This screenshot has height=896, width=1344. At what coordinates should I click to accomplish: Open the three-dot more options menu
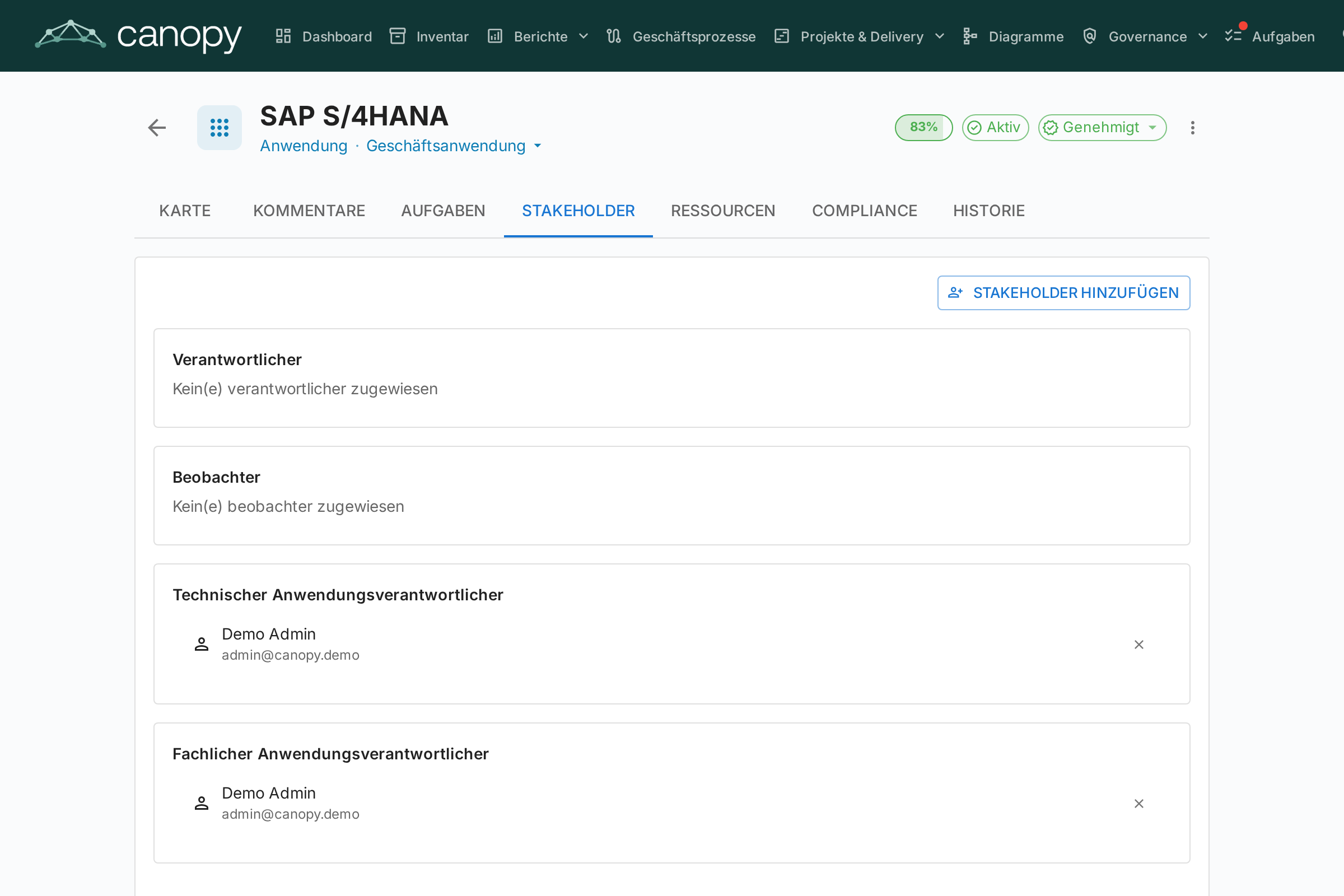[1193, 128]
